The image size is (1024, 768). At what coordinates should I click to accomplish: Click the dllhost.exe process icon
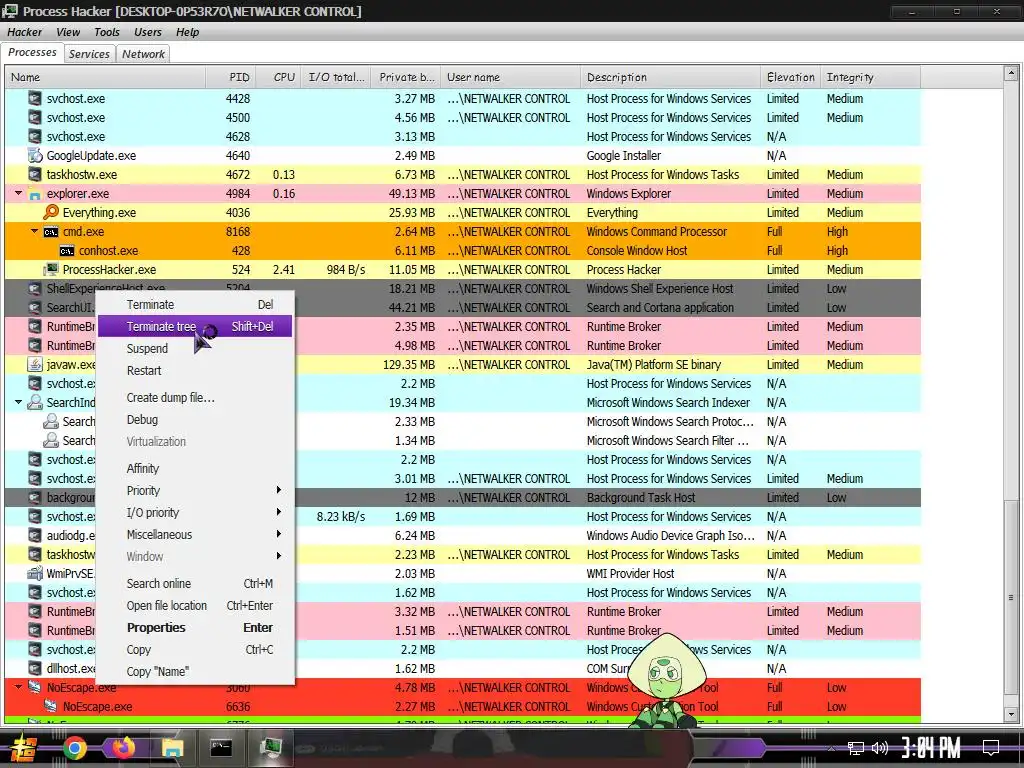click(35, 669)
